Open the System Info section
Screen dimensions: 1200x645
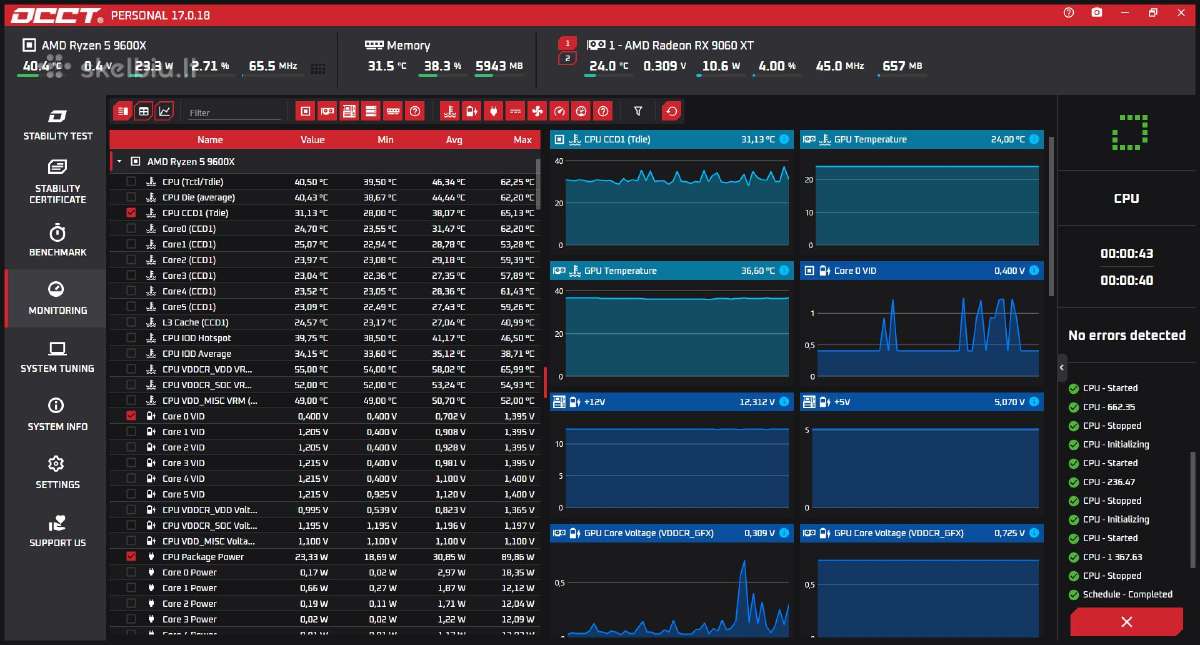tap(57, 414)
